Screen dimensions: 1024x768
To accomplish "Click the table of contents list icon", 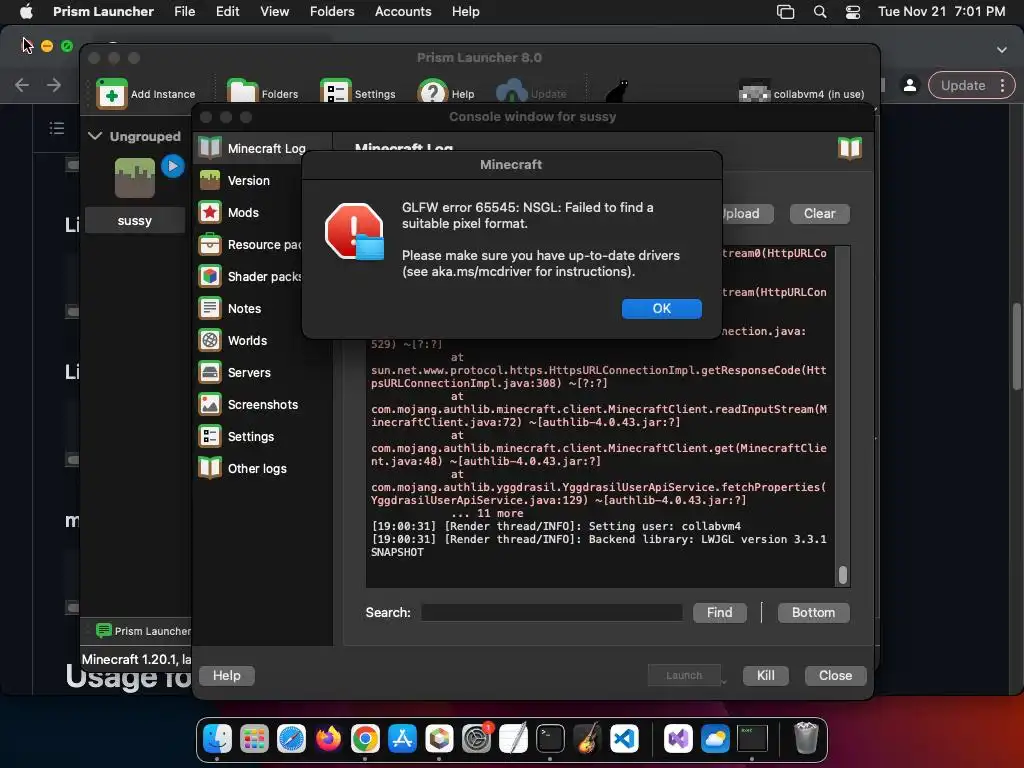I will [57, 128].
